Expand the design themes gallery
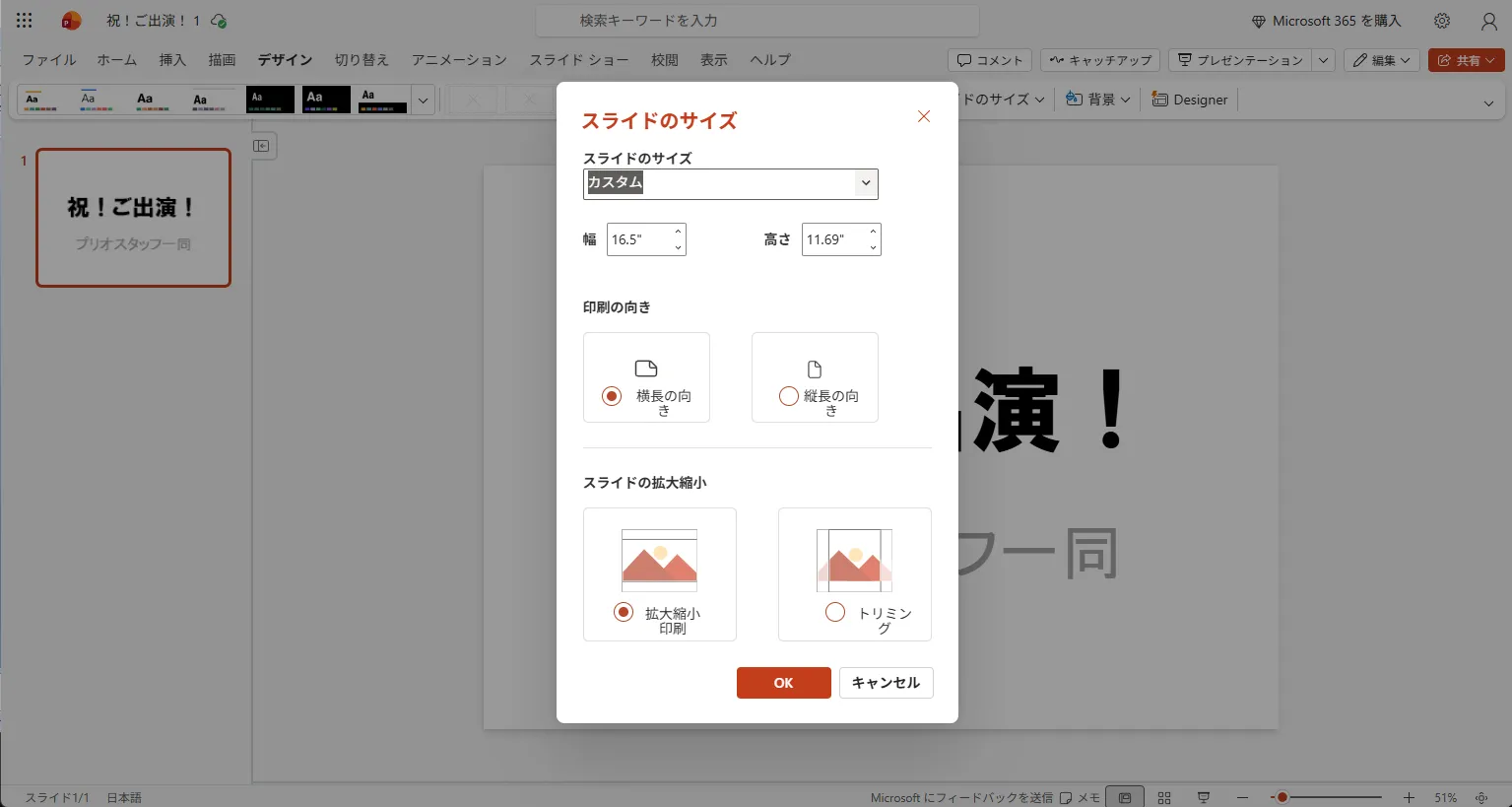 [x=423, y=100]
